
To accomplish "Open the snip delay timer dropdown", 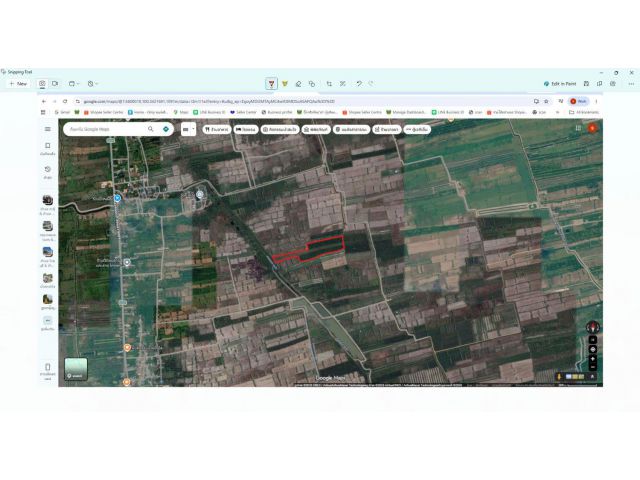I will tap(93, 83).
